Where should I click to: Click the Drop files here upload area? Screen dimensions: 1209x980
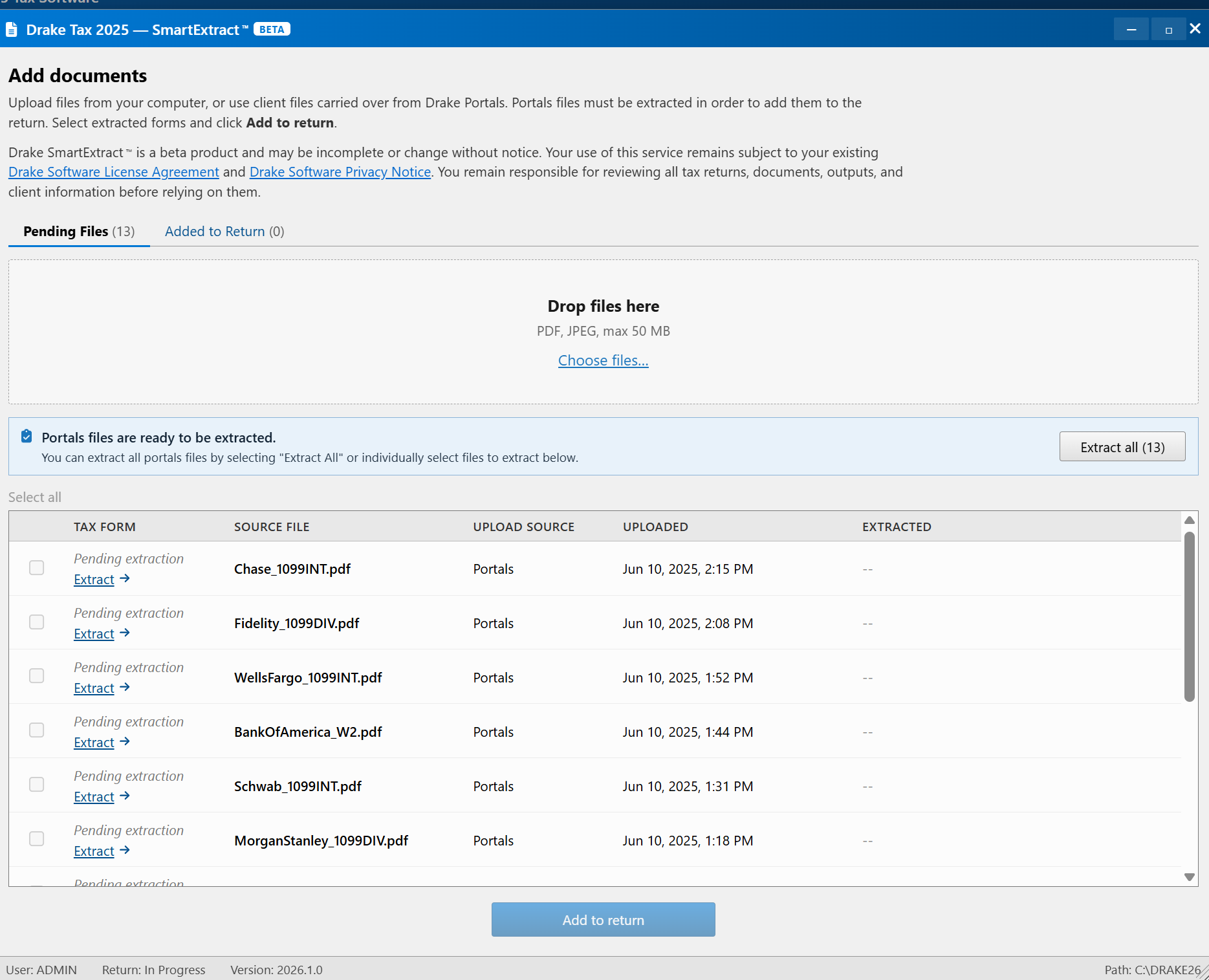pos(604,332)
